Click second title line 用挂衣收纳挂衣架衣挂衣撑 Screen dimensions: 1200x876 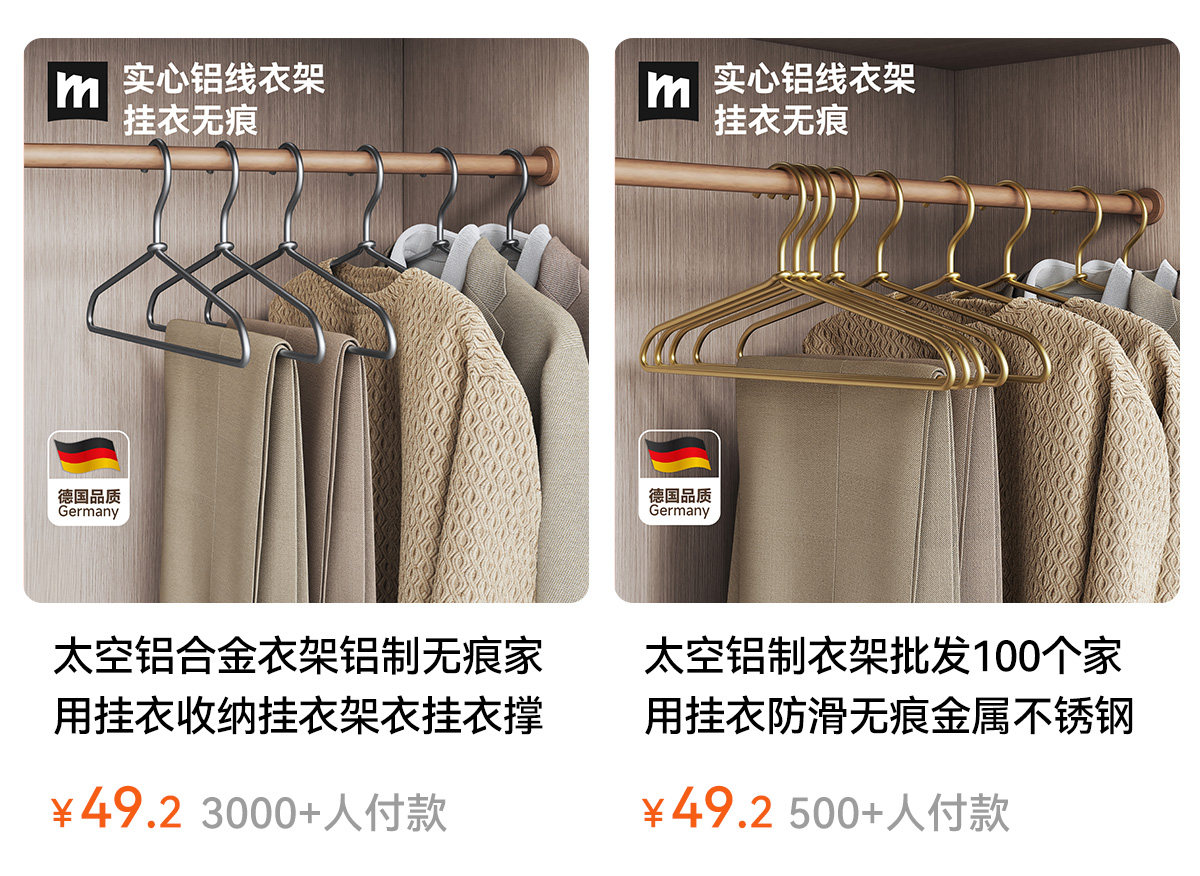[298, 717]
